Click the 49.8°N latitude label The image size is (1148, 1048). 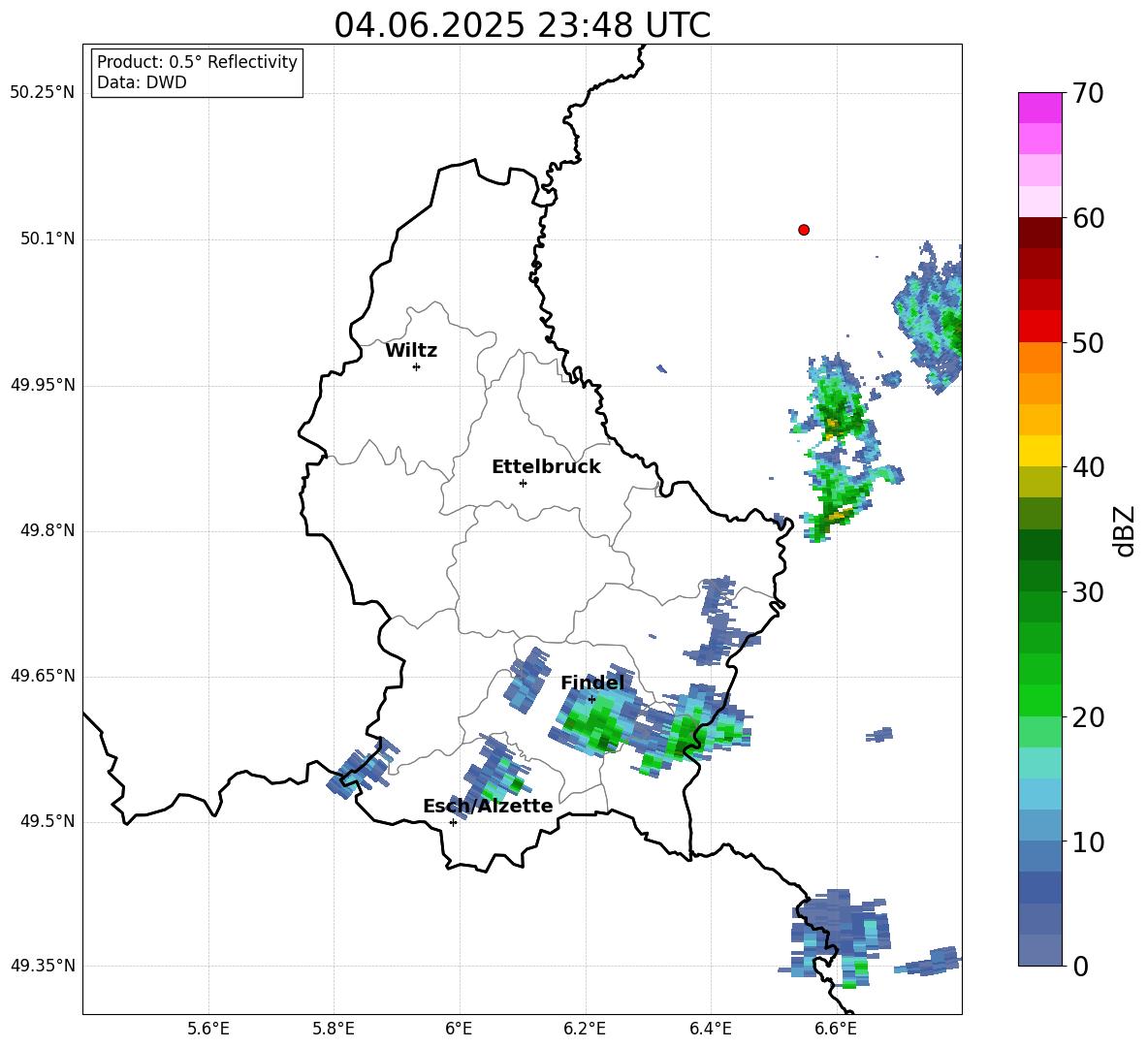[48, 530]
